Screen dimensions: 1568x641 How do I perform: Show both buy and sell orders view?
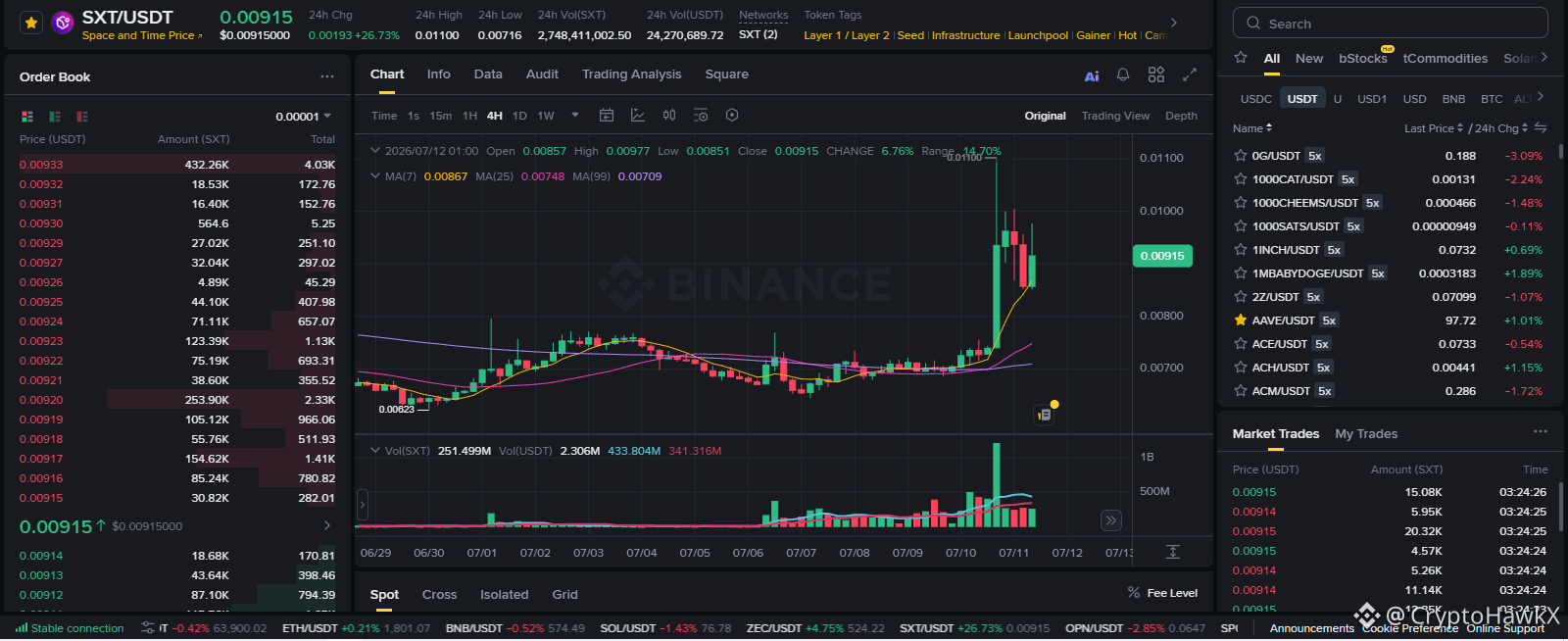coord(27,116)
